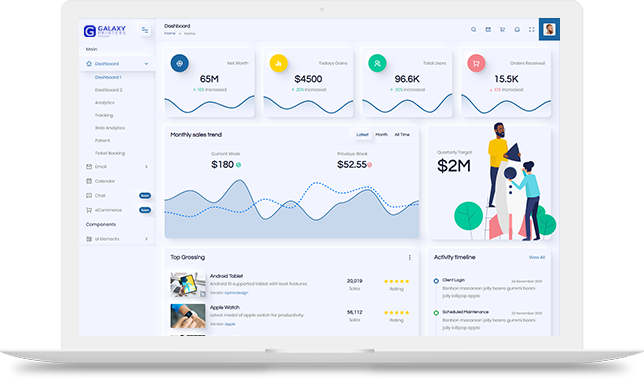The height and width of the screenshot is (380, 644).
Task: Click the Android Tablet product title
Action: coord(226,276)
